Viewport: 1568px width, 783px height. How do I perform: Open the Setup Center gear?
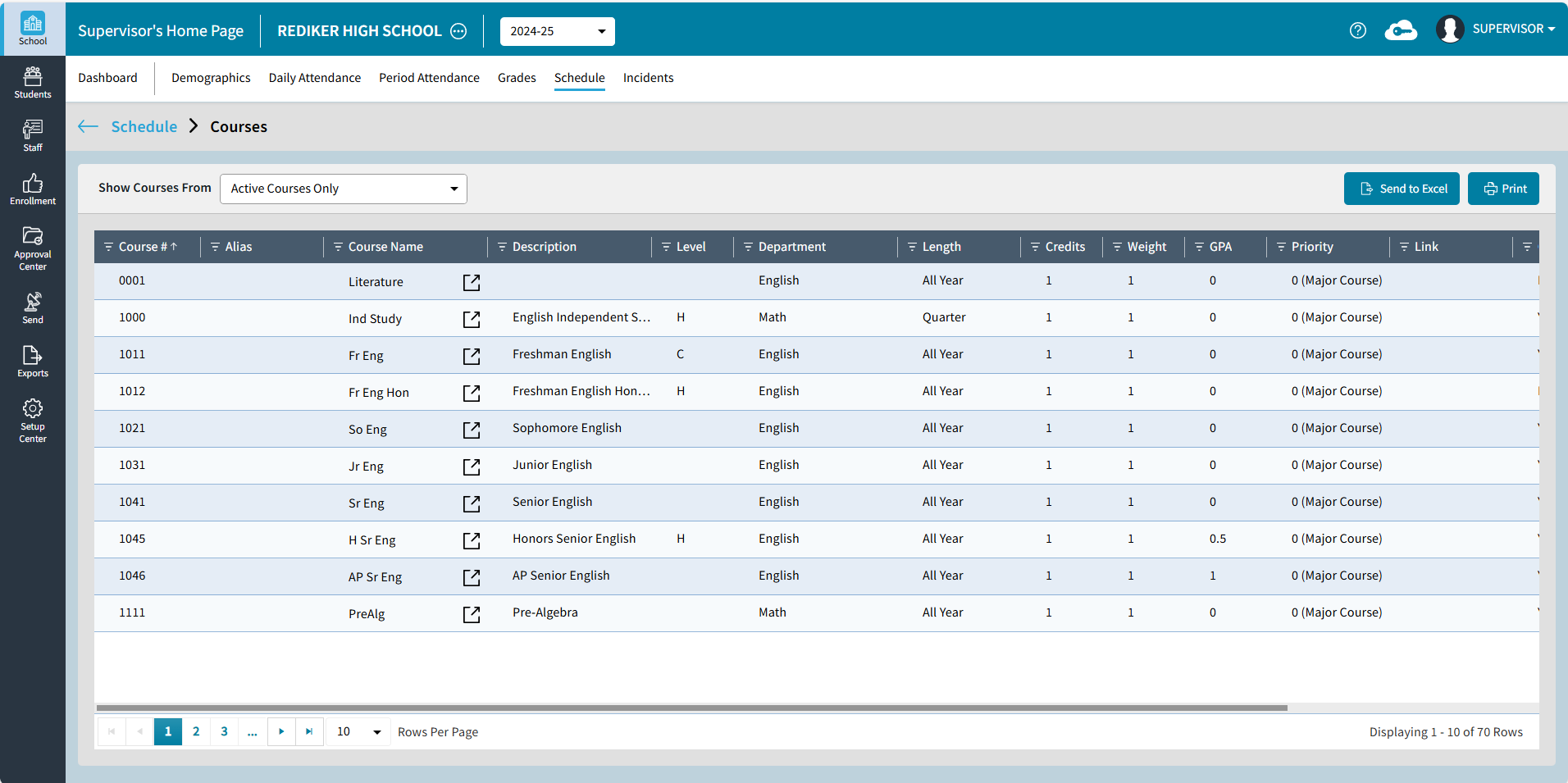point(33,421)
